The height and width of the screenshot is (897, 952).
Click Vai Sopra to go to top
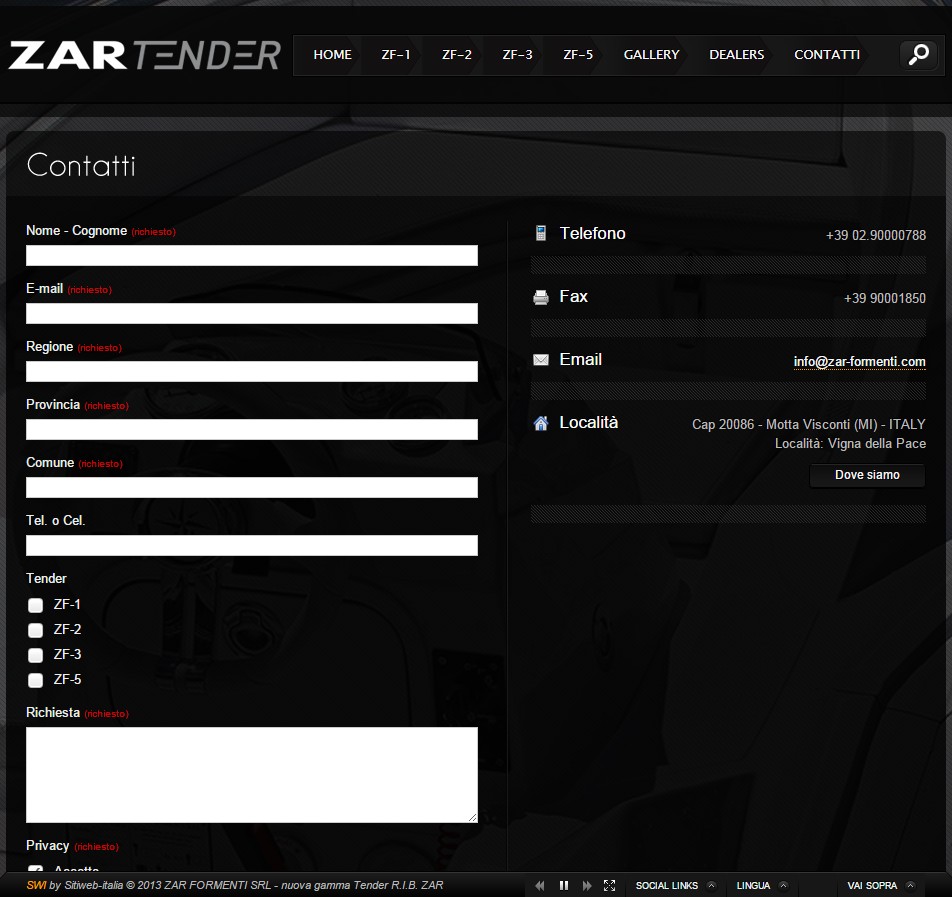(881, 885)
